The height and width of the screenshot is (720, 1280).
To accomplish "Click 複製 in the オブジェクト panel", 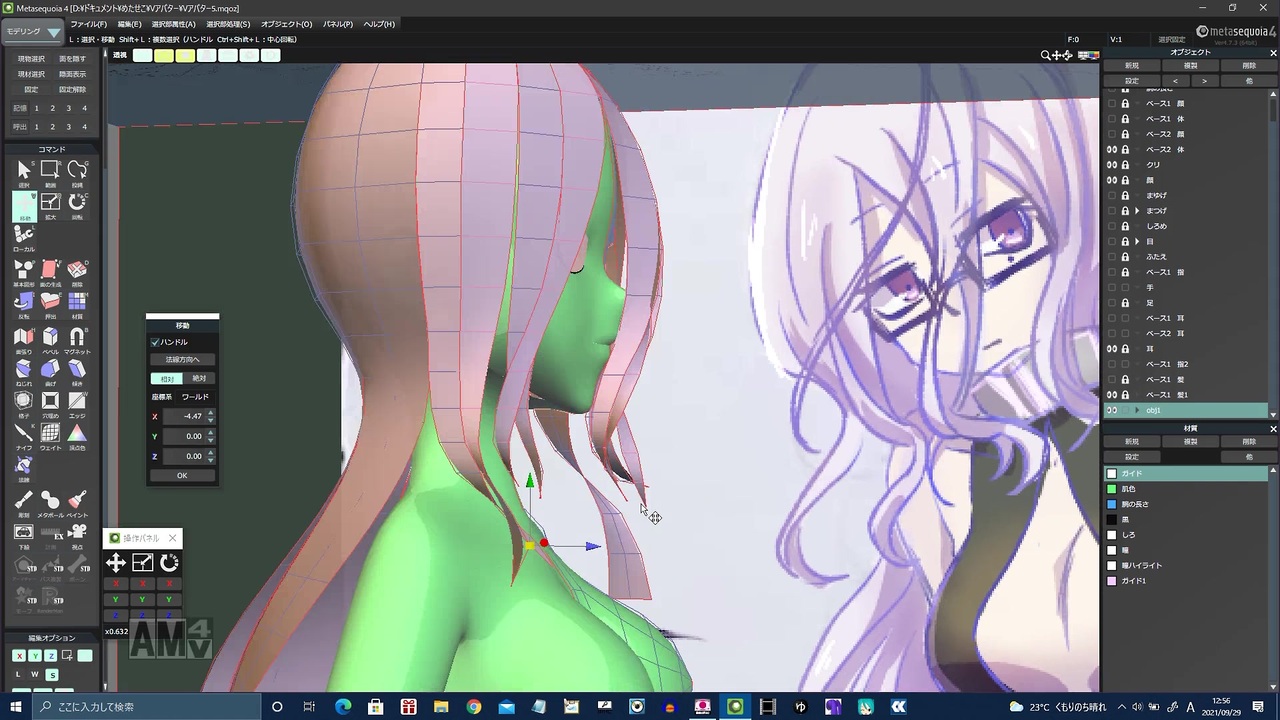I will [x=1190, y=66].
